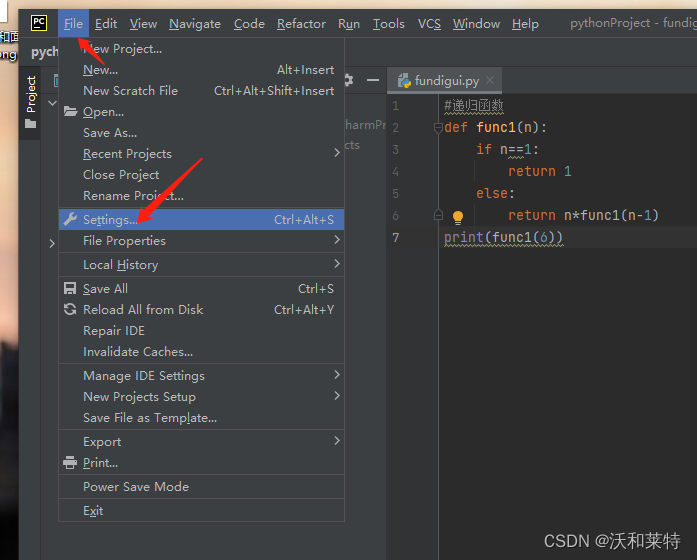
Task: Click the Save All floppy disk icon
Action: pos(70,288)
